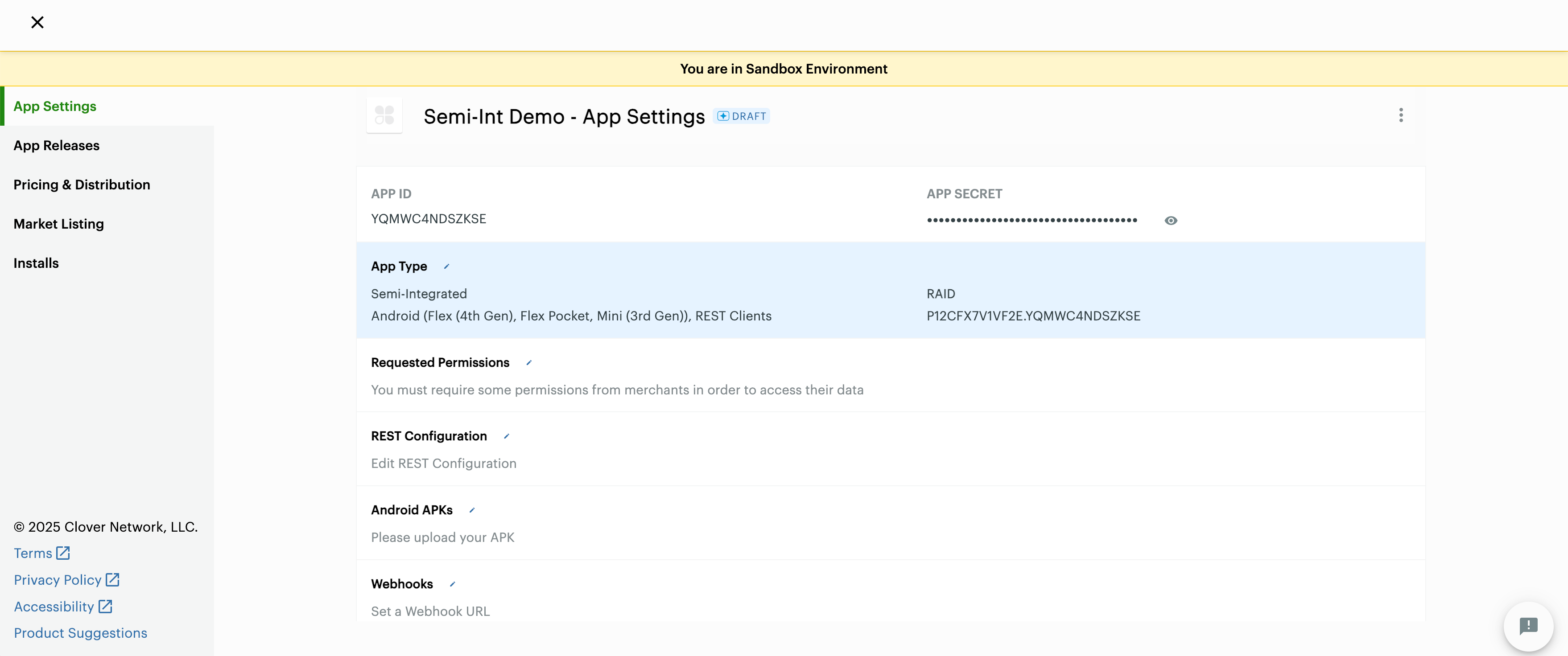Edit App Type with pencil icon
This screenshot has width=1568, height=656.
pyautogui.click(x=446, y=266)
